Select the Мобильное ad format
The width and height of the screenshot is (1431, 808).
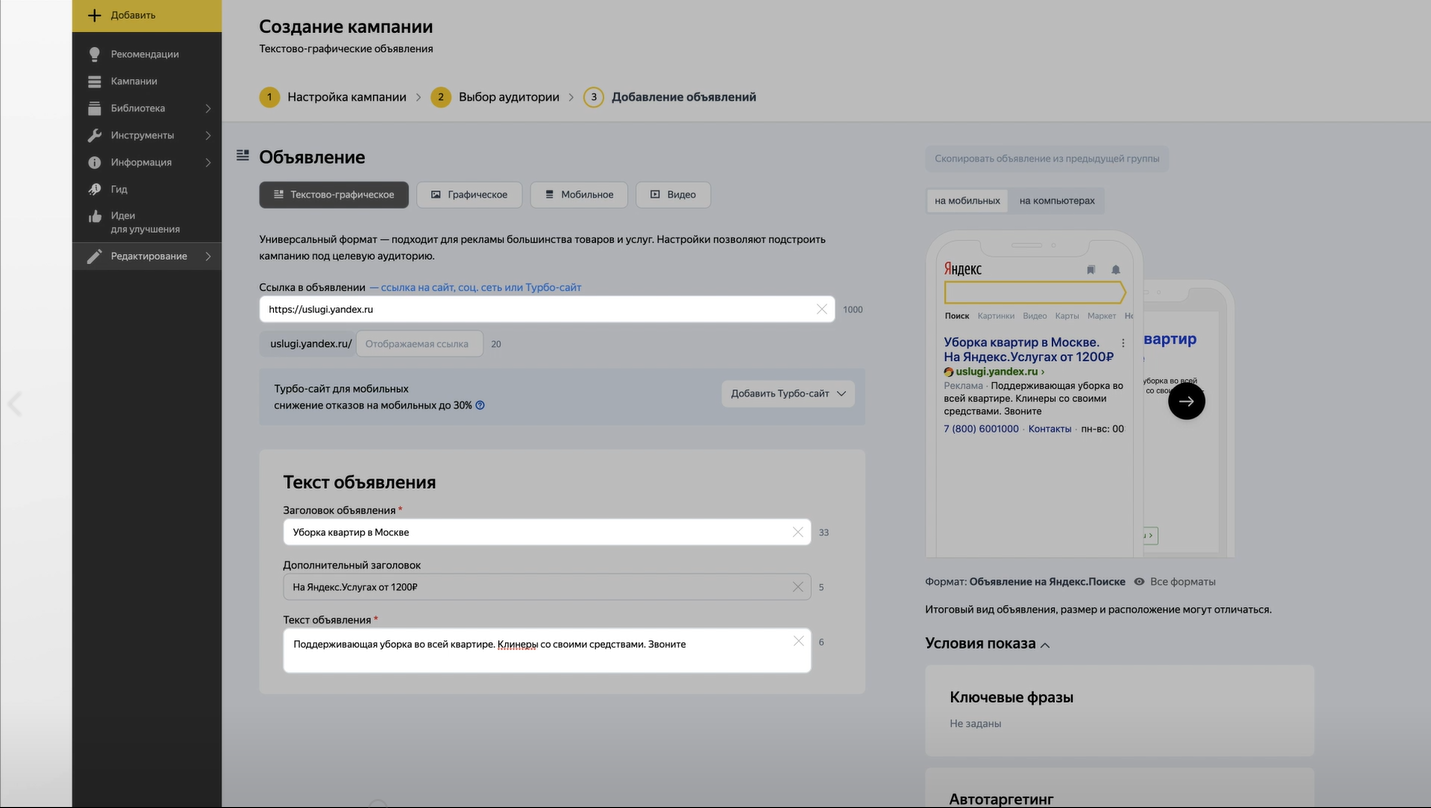point(579,194)
